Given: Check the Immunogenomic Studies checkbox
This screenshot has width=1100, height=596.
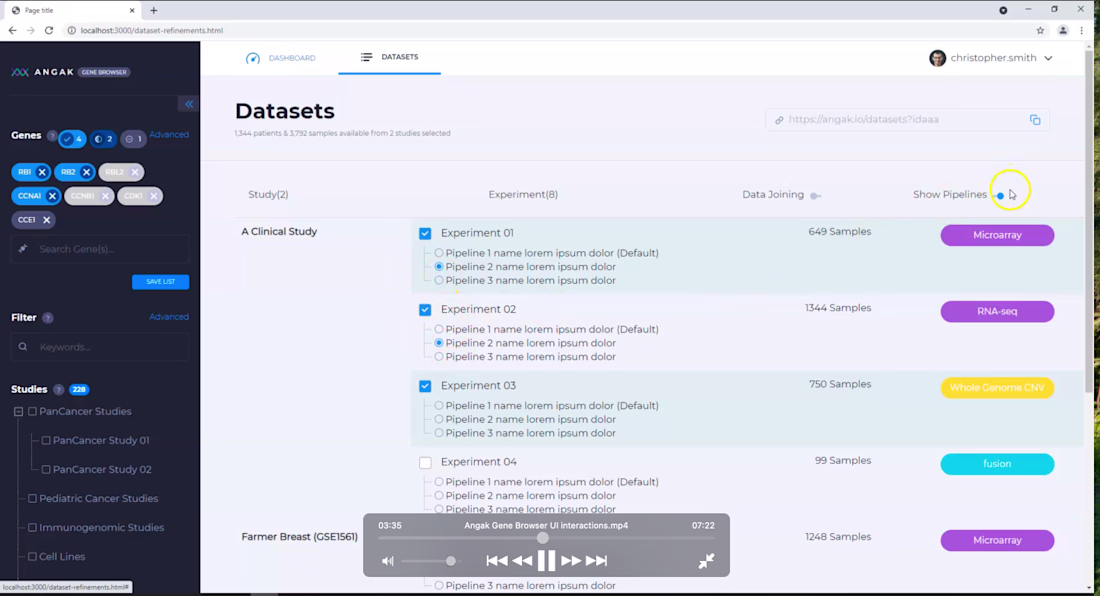Looking at the screenshot, I should tap(32, 527).
